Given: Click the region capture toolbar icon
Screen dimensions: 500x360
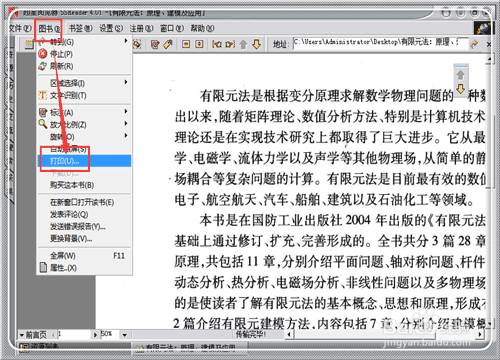Looking at the screenshot, I should coord(137,44).
